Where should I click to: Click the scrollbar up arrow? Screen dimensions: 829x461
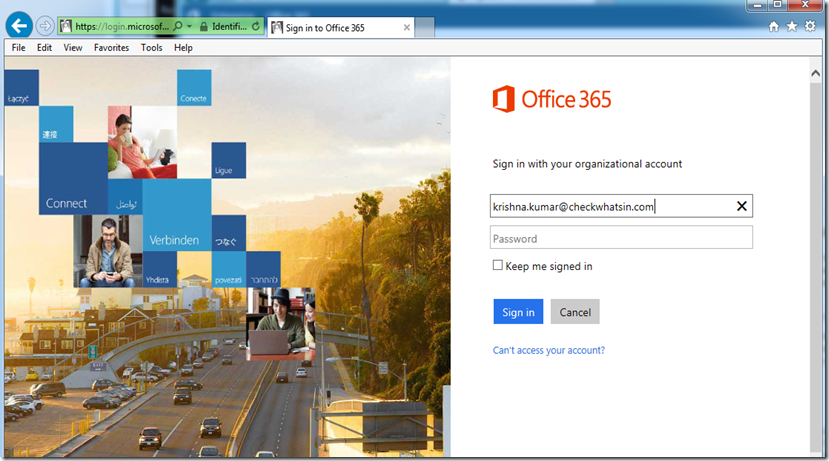pos(815,74)
